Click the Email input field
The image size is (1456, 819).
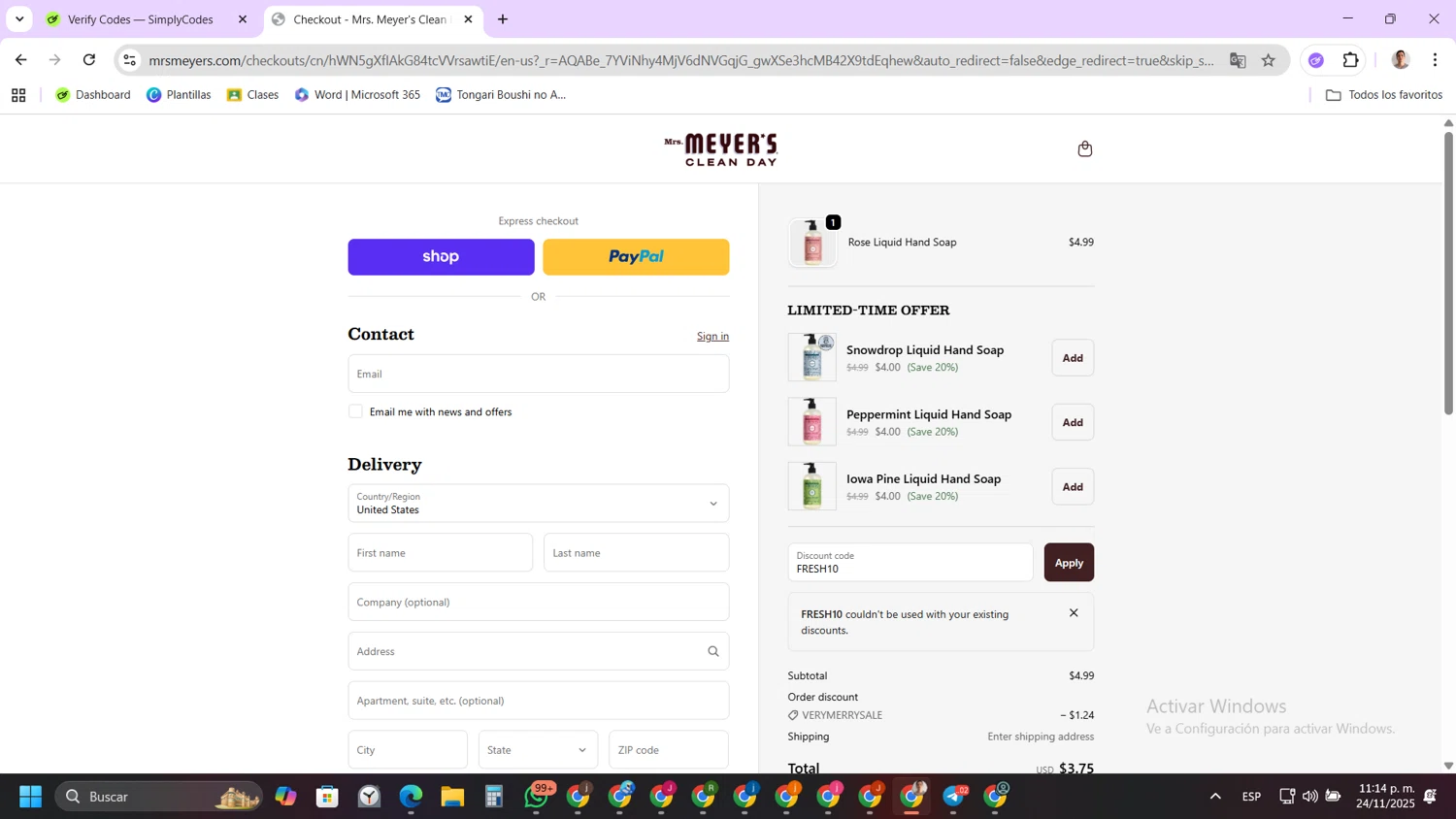click(x=539, y=374)
